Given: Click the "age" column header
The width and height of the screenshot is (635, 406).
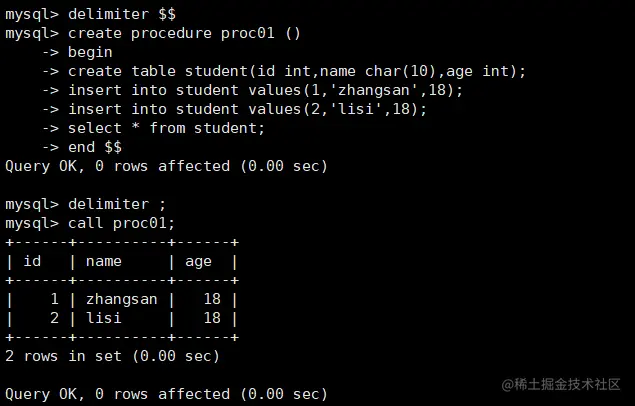Looking at the screenshot, I should 198,261.
